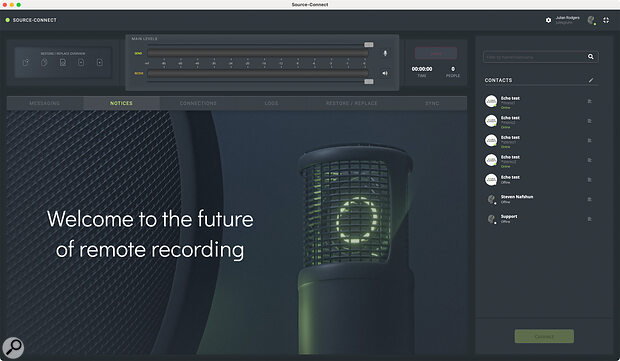Open the settings gear in the header
This screenshot has width=620, height=361.
pyautogui.click(x=548, y=20)
